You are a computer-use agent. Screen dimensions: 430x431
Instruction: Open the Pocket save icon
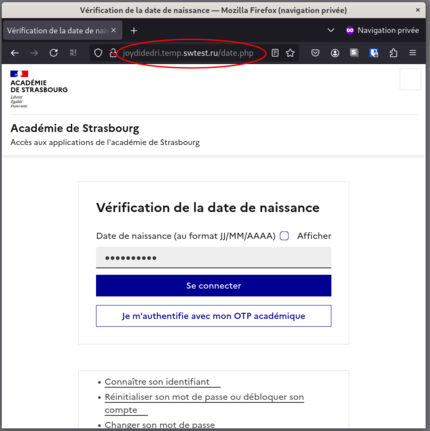pyautogui.click(x=315, y=53)
